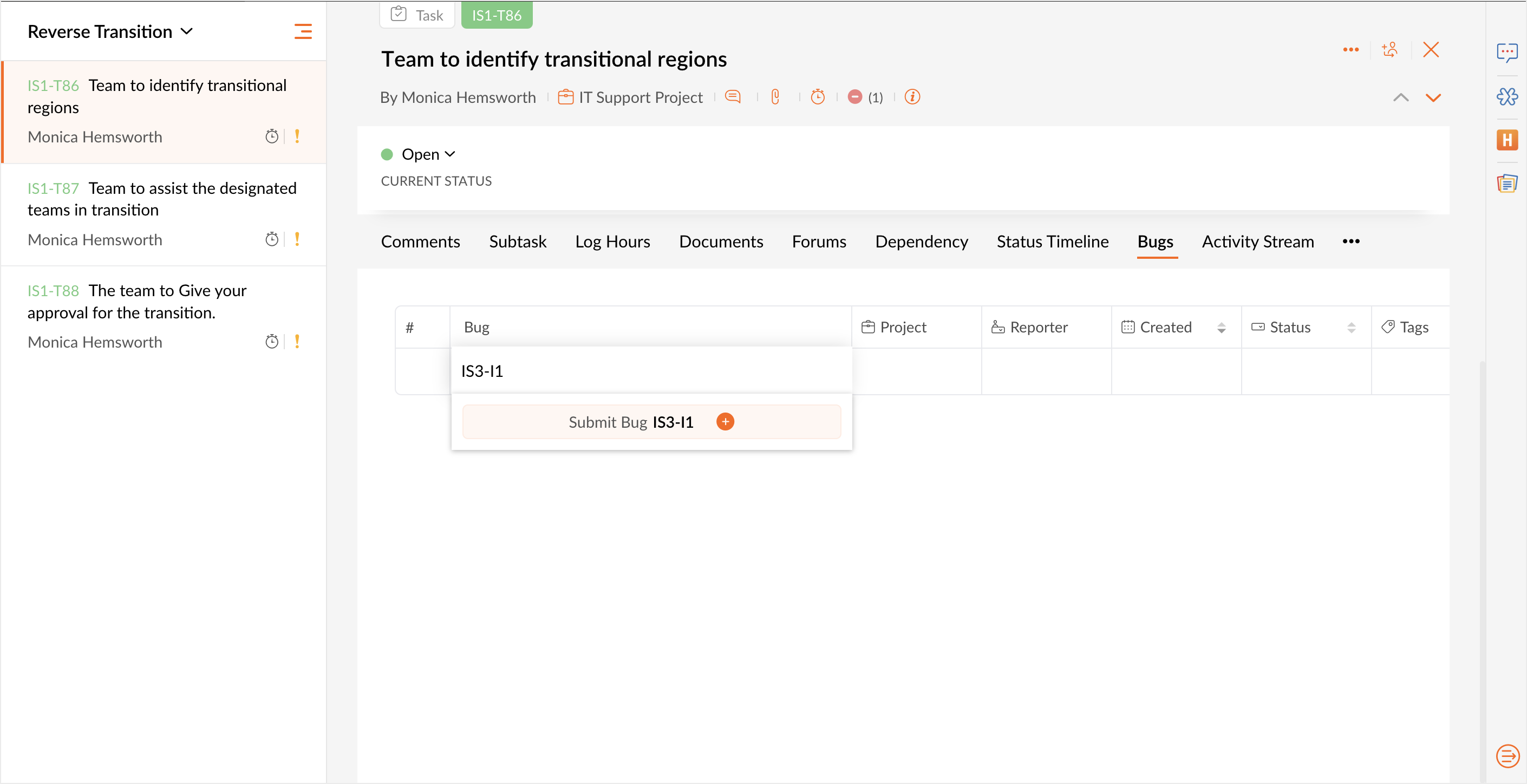Open the IT Support Project link
This screenshot has width=1527, height=784.
point(640,97)
